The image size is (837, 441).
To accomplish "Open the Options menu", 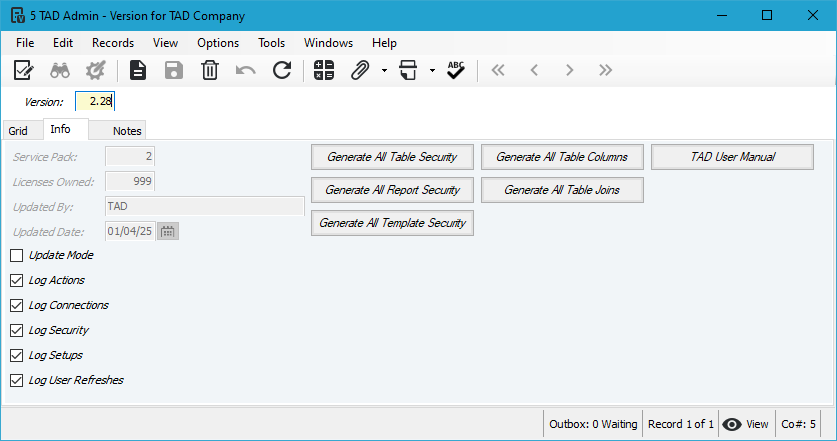I will point(218,43).
